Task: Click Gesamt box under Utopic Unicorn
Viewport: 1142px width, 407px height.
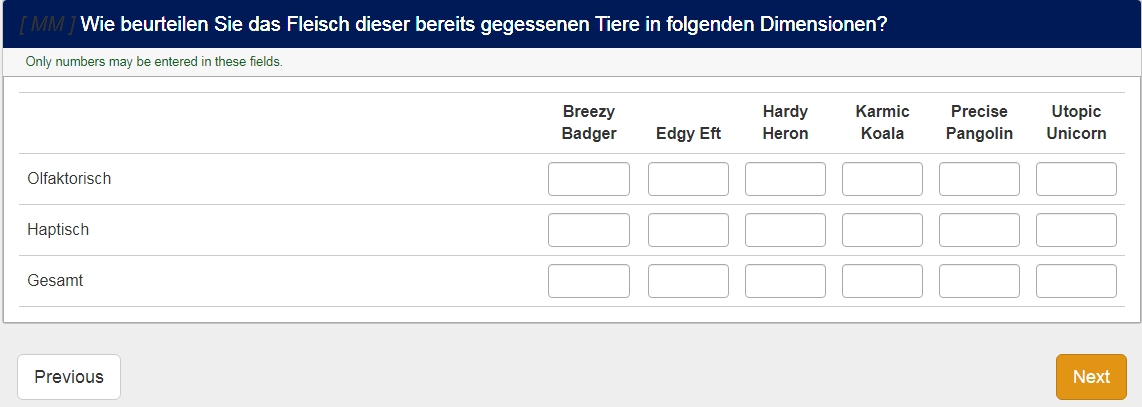Action: tap(1076, 281)
